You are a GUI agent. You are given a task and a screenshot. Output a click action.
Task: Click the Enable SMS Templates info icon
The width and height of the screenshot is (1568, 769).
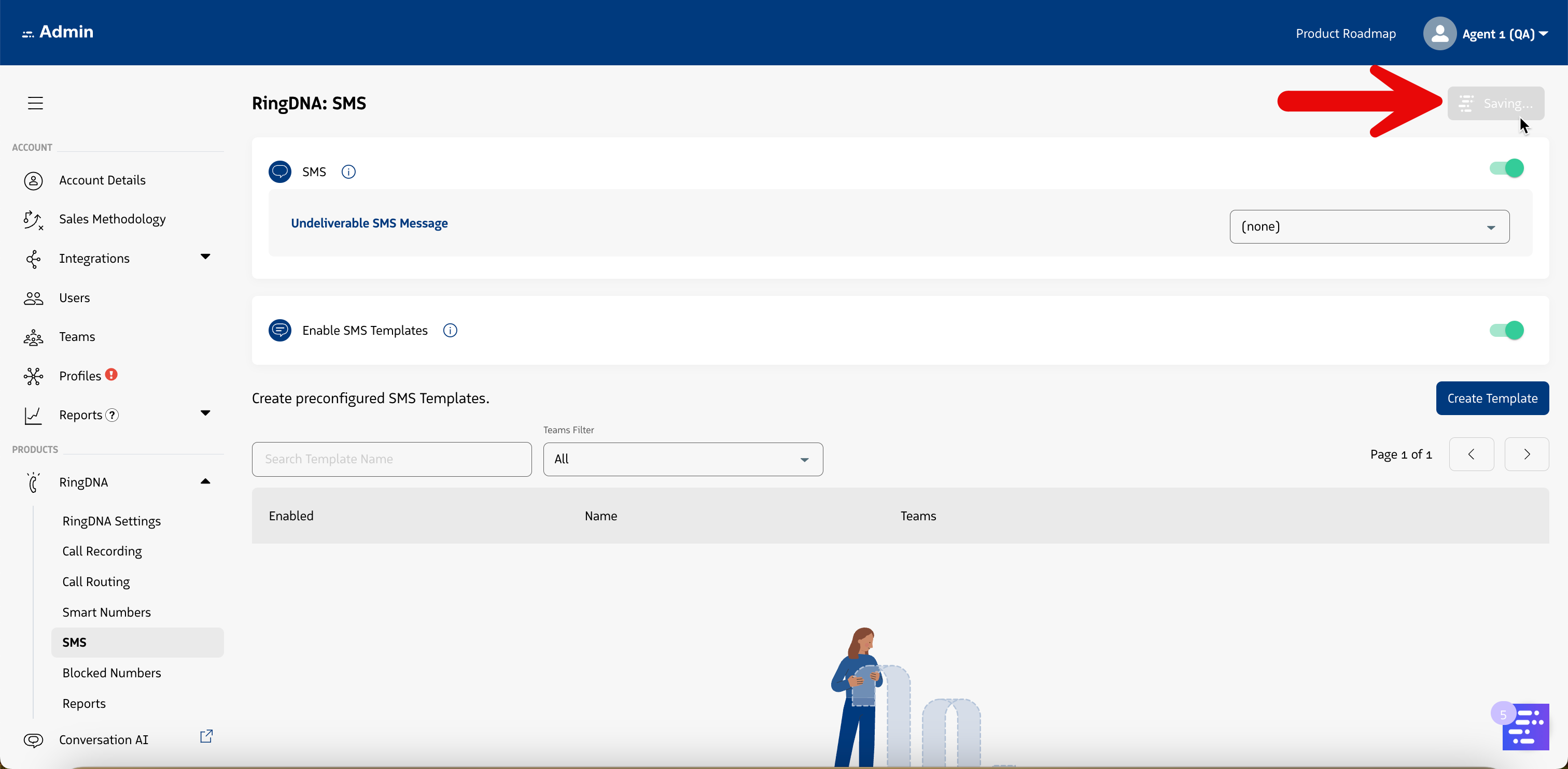450,331
